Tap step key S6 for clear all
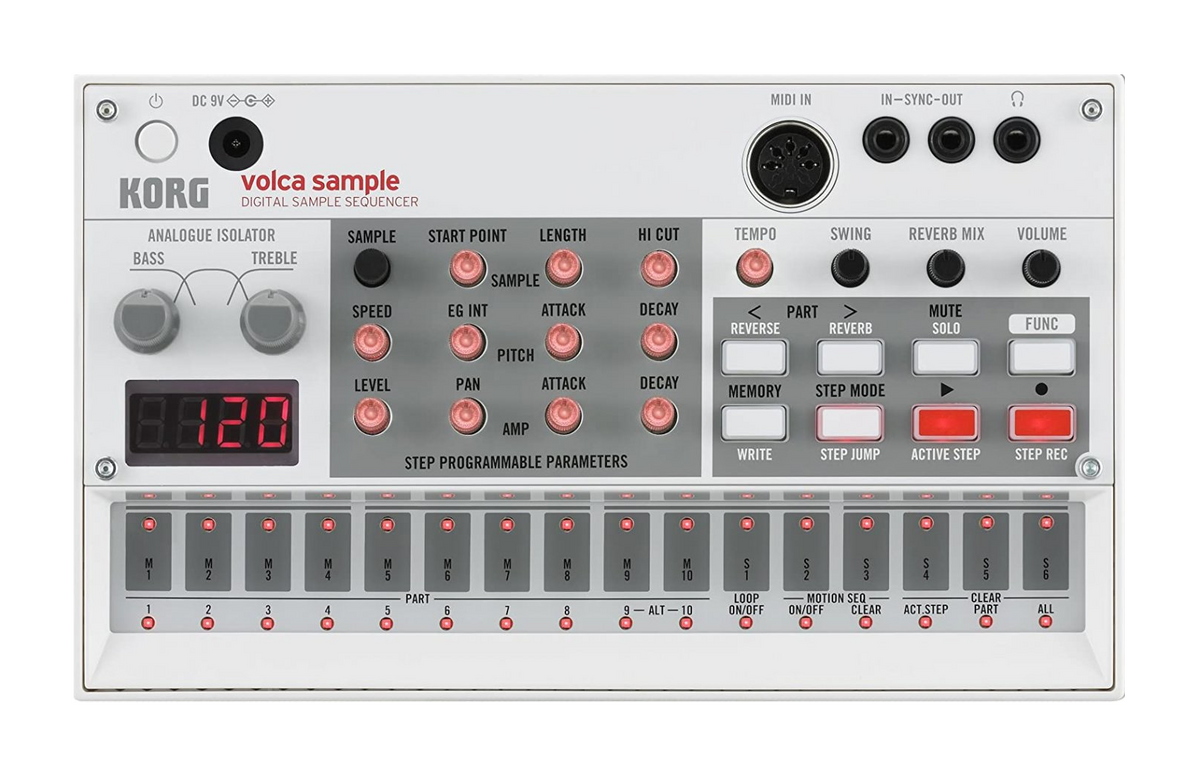The width and height of the screenshot is (1200, 777). [1046, 552]
